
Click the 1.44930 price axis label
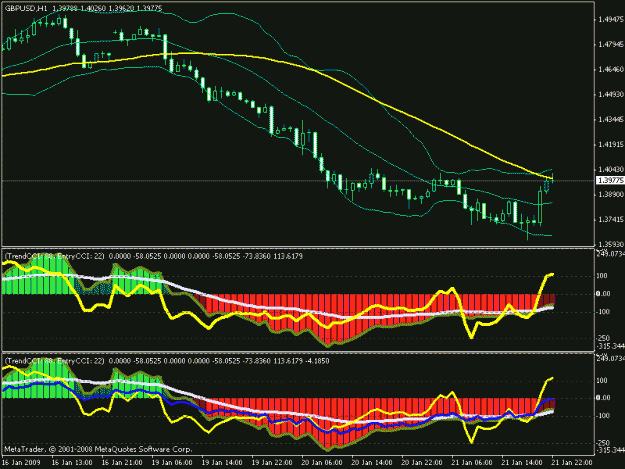(611, 94)
